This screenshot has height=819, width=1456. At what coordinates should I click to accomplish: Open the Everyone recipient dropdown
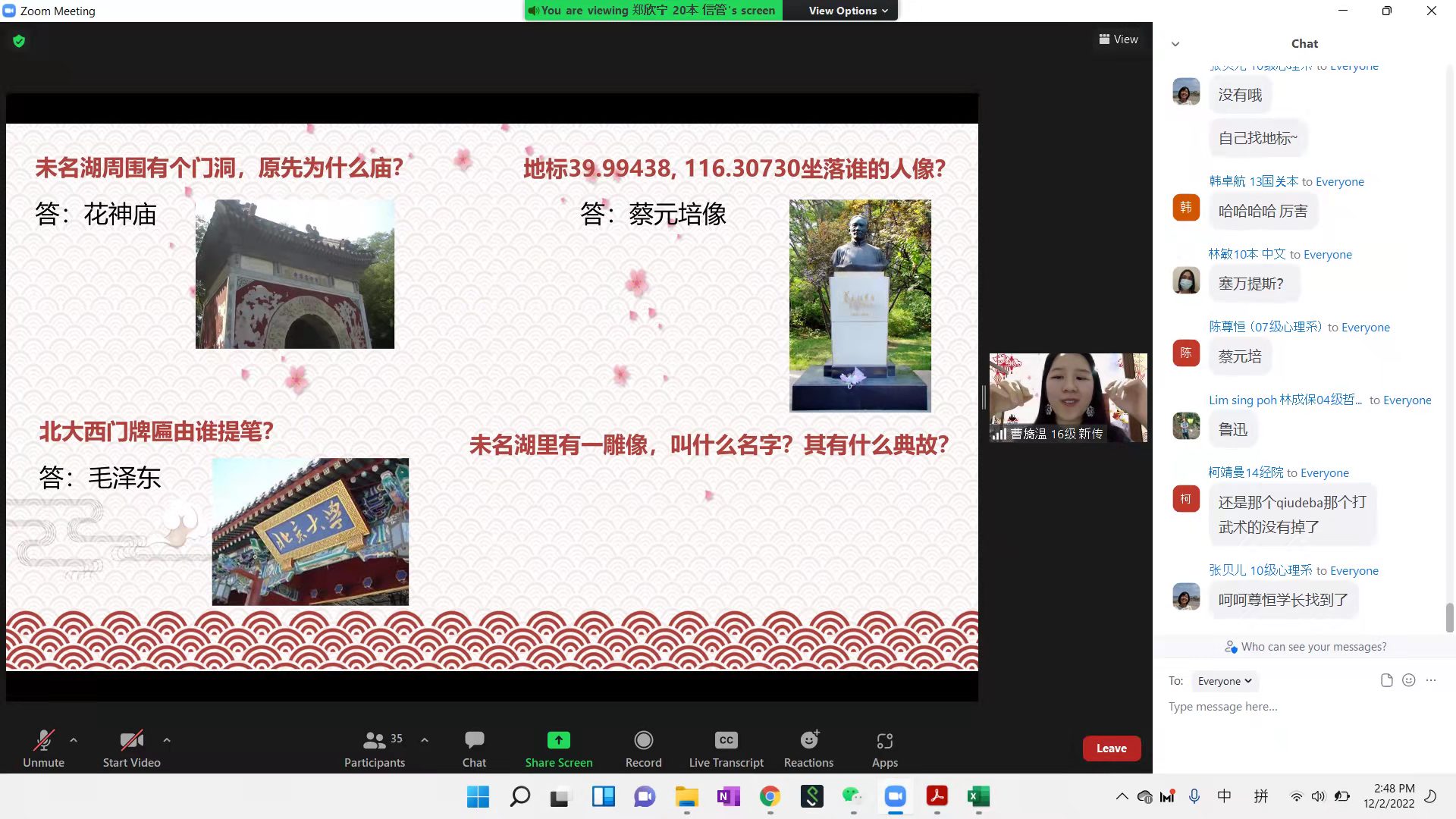[x=1224, y=681]
